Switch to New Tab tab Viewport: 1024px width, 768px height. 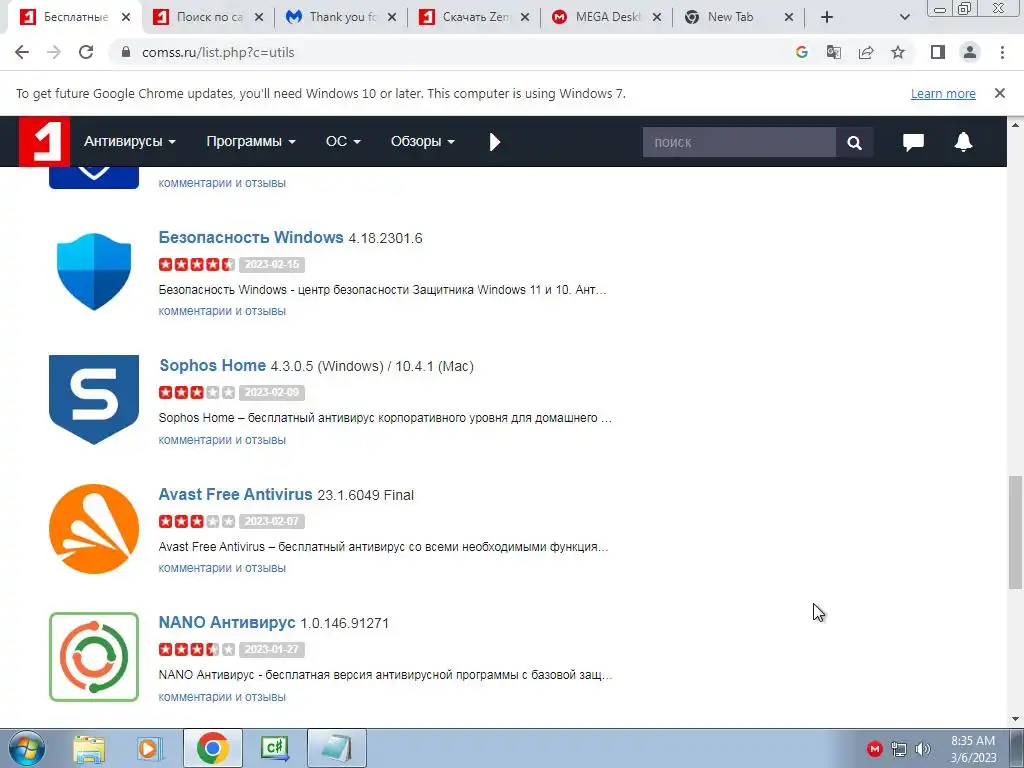pyautogui.click(x=737, y=17)
